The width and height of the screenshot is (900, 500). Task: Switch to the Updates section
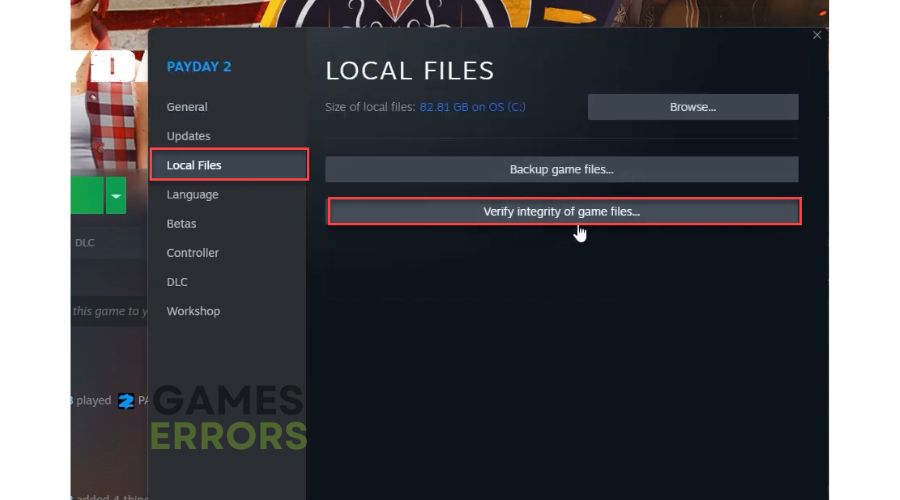188,136
